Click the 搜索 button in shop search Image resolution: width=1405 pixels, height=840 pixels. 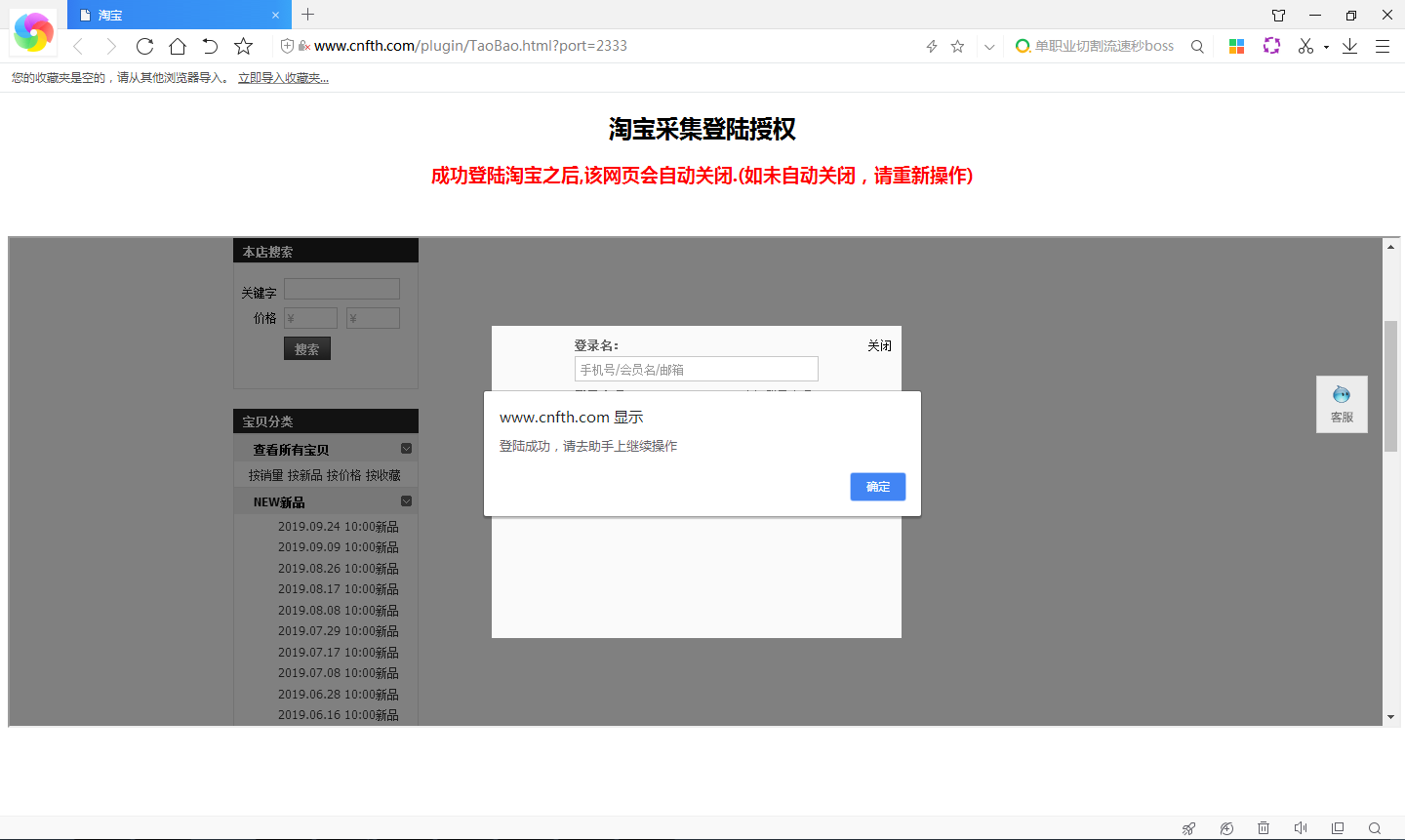pyautogui.click(x=307, y=349)
